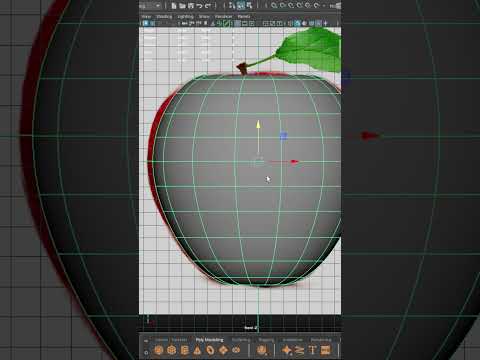Click the sweep mesh shelf icon

(300, 350)
